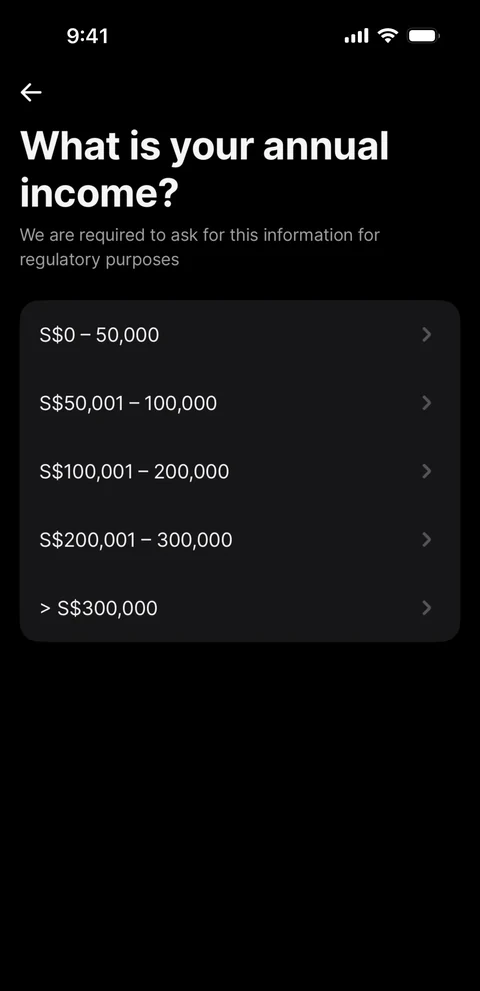
Task: Click chevron next to S$50,001 – 100,000
Action: tap(427, 403)
